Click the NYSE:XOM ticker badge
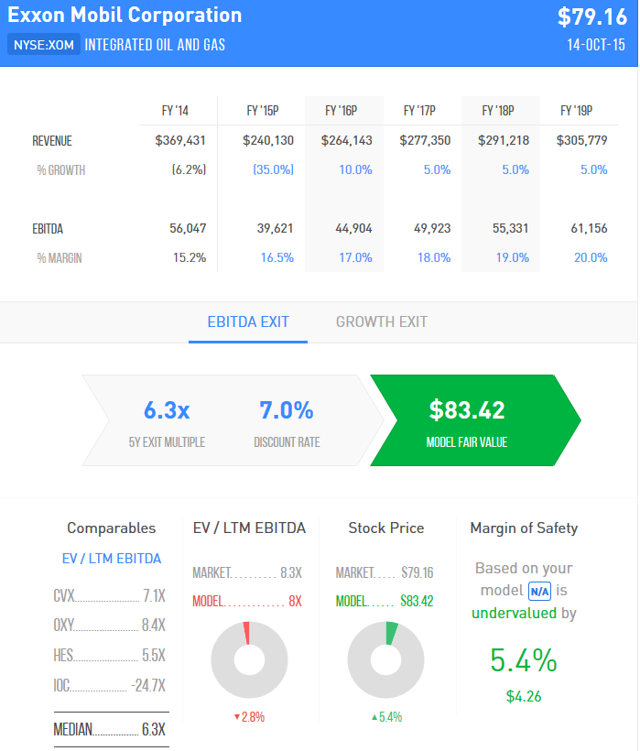 (44, 45)
